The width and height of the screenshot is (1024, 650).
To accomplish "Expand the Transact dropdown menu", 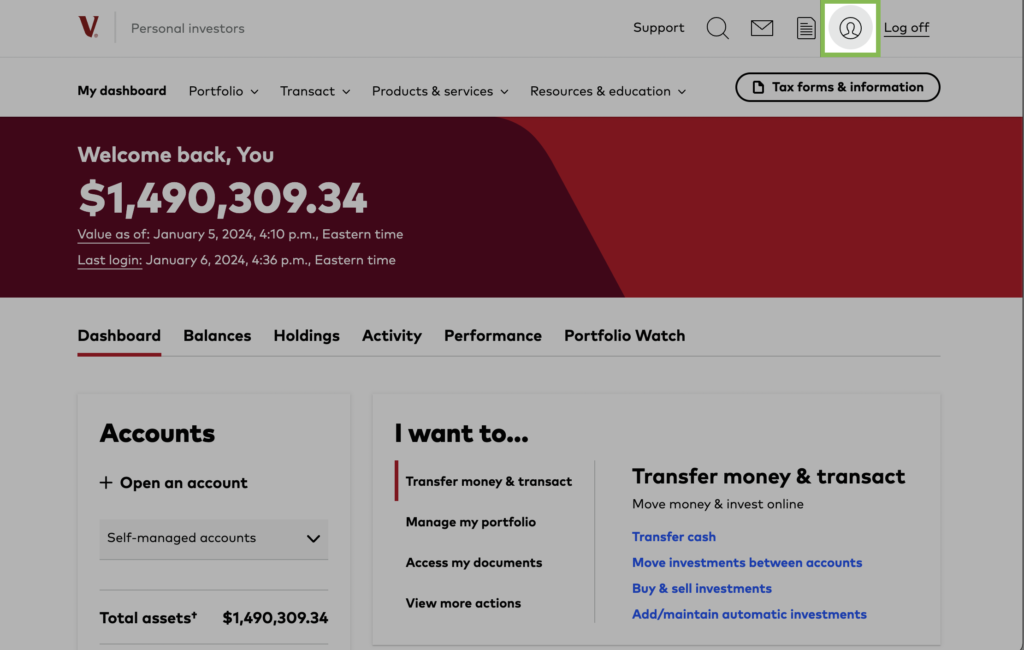I will [x=315, y=91].
